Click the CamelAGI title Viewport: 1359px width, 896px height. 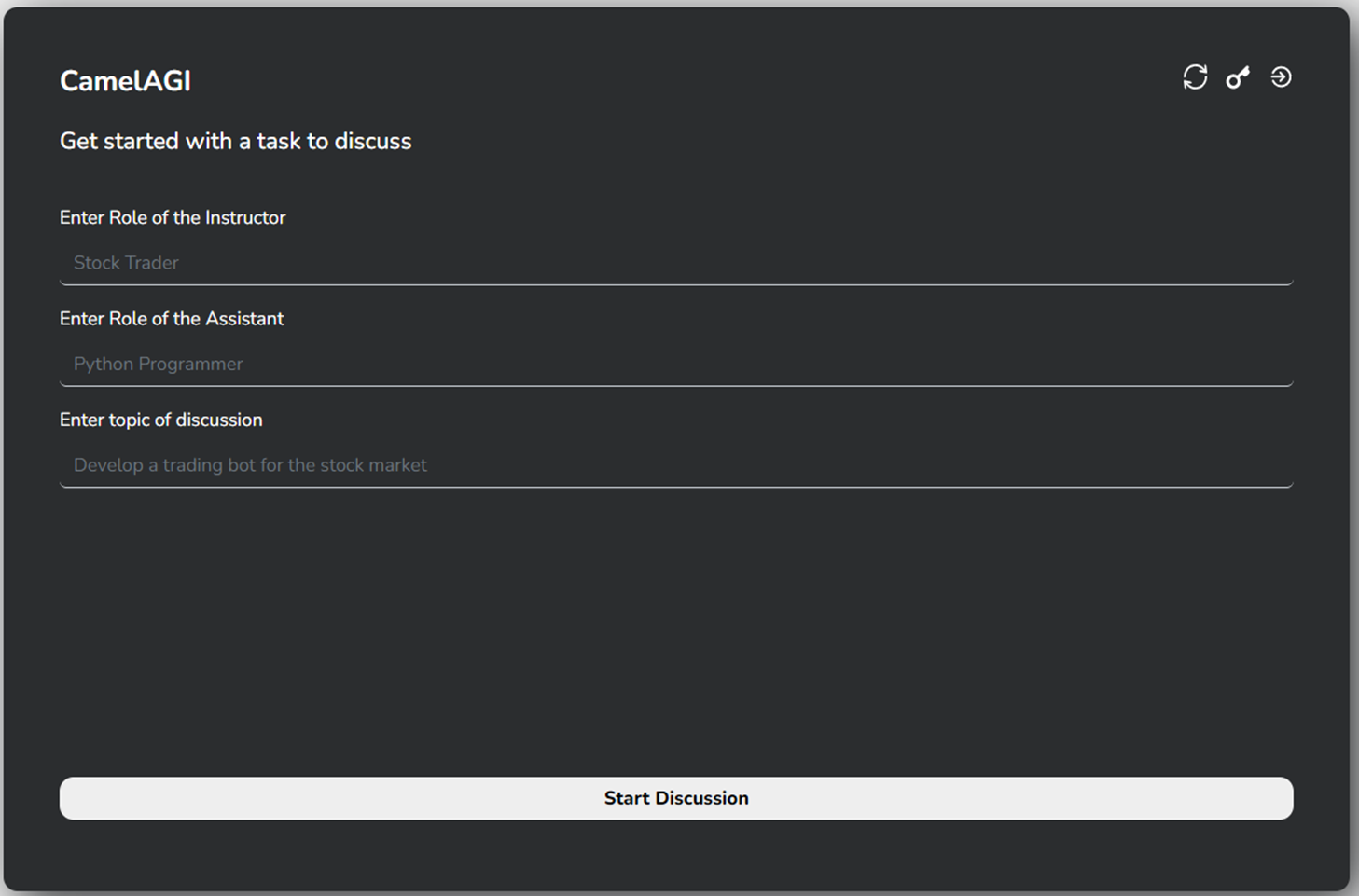(125, 81)
